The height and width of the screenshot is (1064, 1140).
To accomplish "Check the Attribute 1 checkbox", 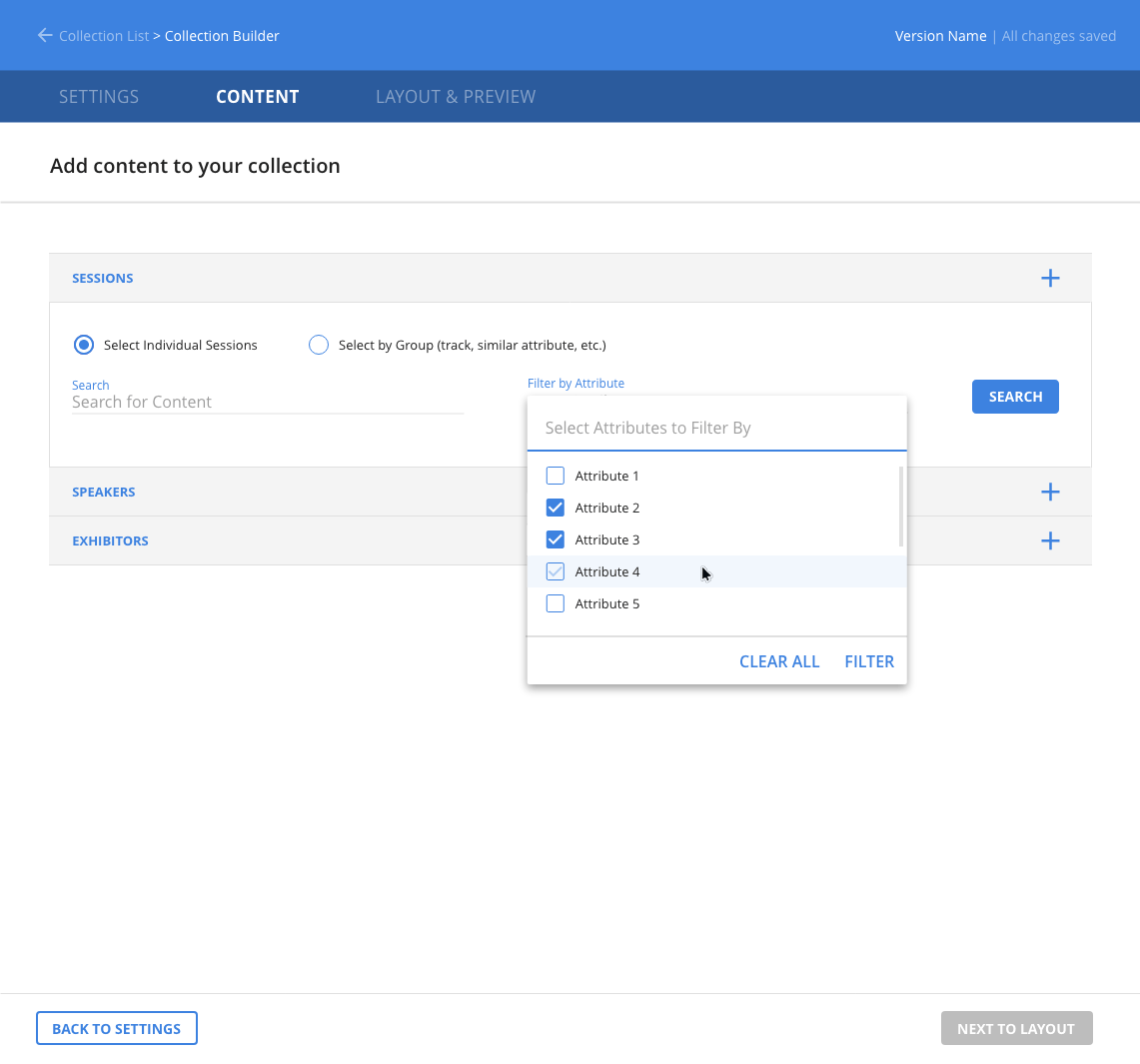I will [x=556, y=476].
